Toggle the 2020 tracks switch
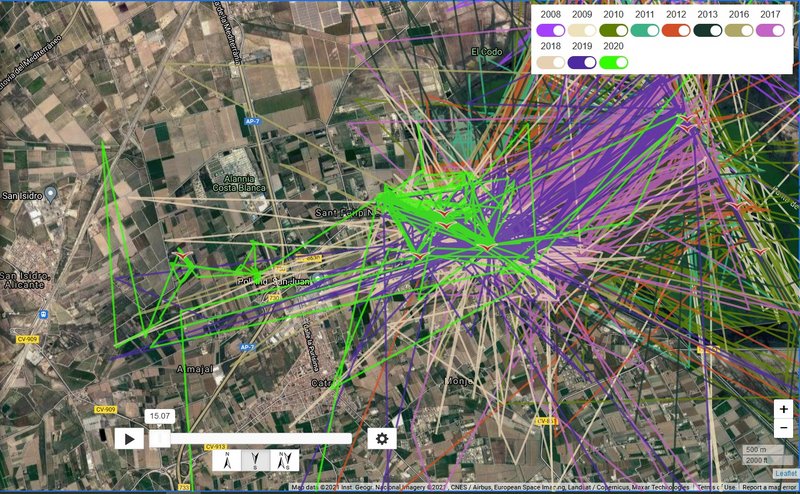Viewport: 800px width, 494px height. 613,62
